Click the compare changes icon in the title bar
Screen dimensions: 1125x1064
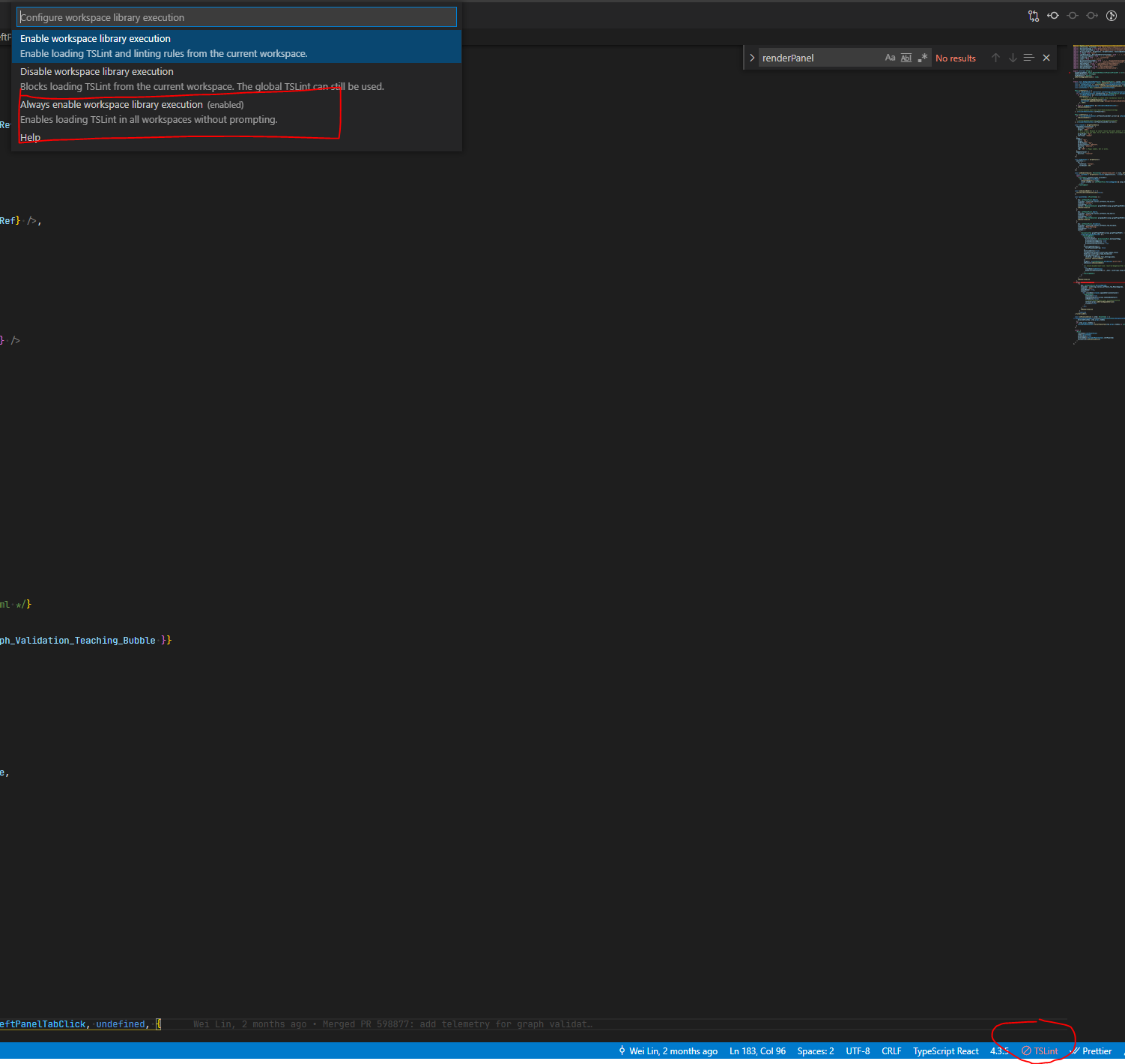point(1034,15)
